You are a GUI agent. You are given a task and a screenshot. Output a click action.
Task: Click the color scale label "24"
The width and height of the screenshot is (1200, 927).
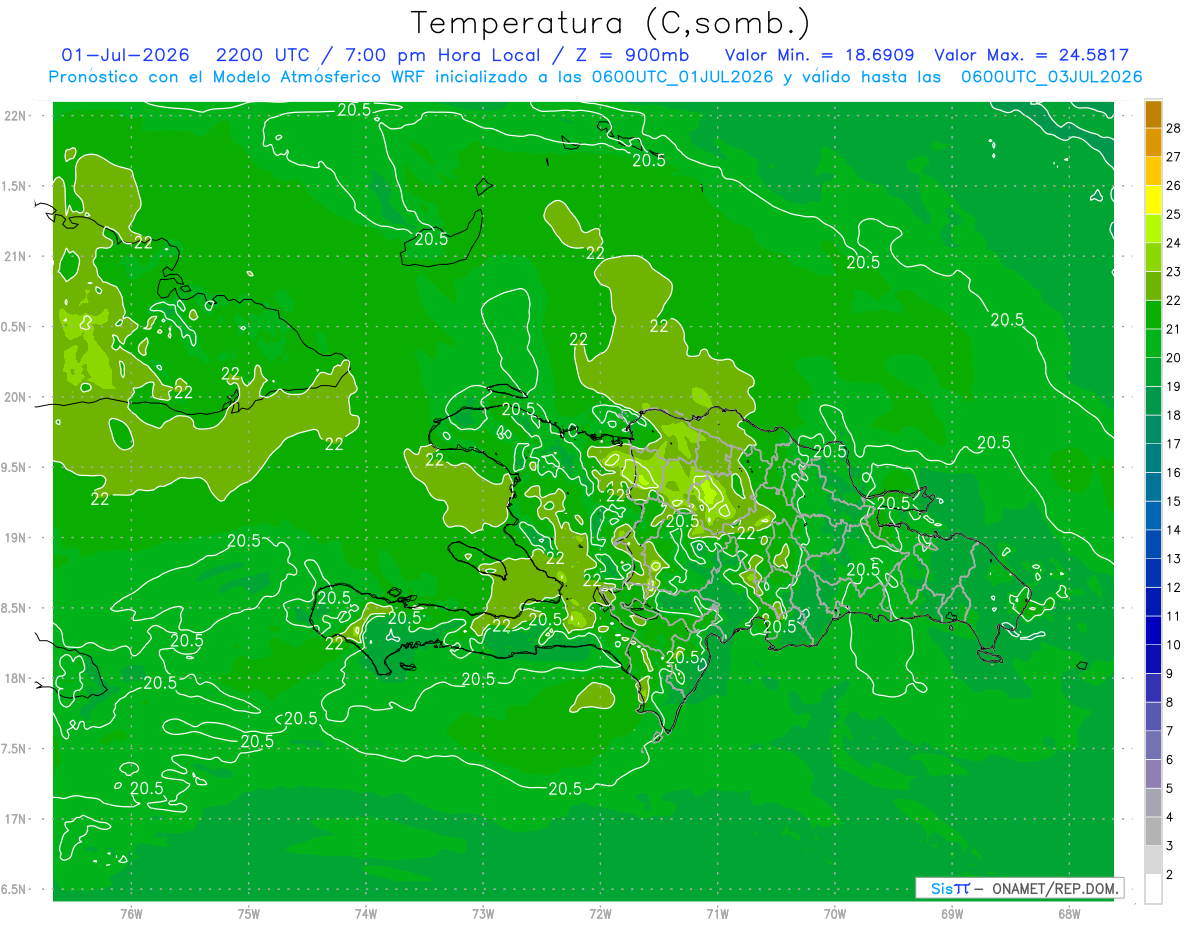(1174, 243)
